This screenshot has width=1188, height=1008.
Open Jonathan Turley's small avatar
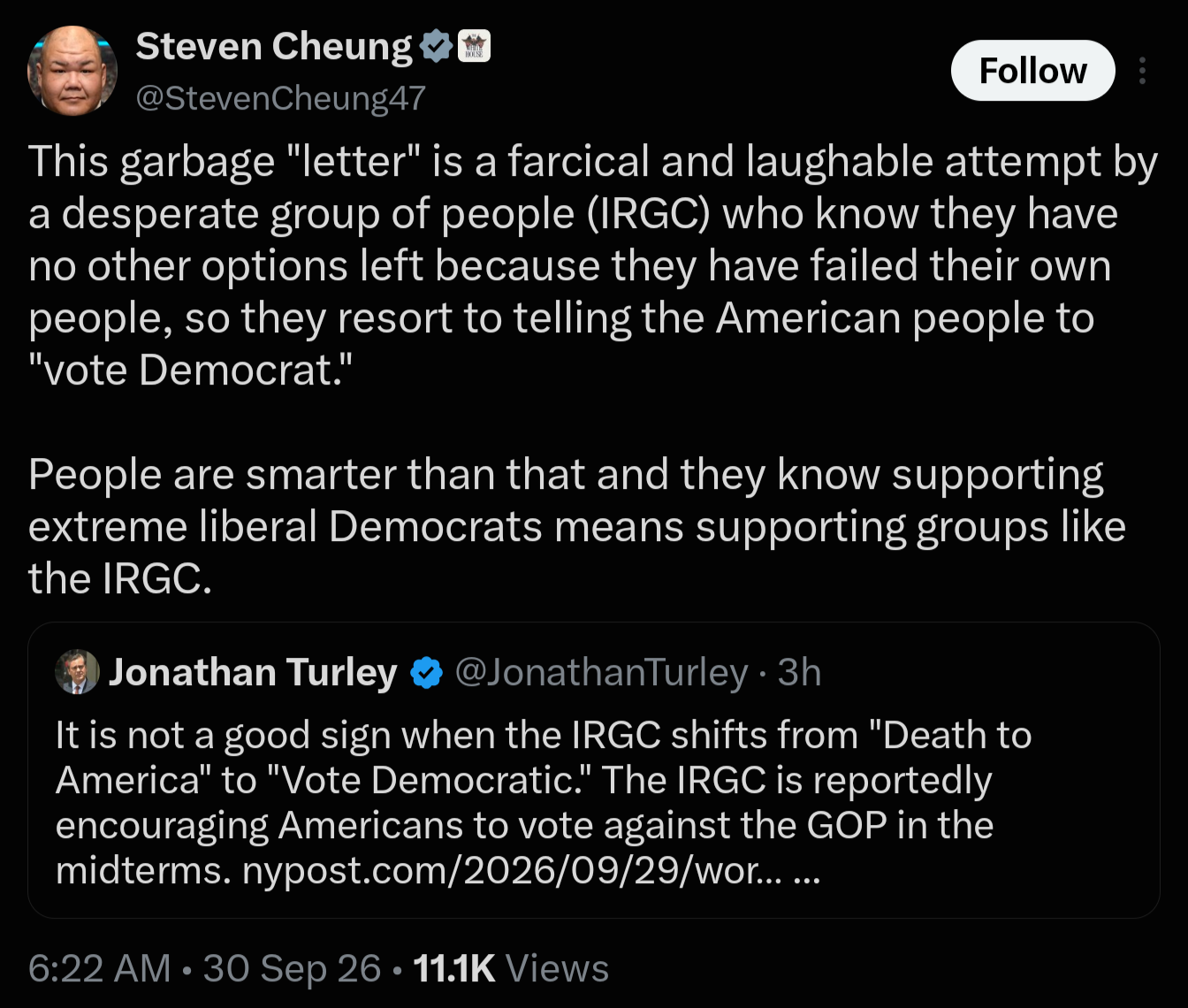coord(78,672)
